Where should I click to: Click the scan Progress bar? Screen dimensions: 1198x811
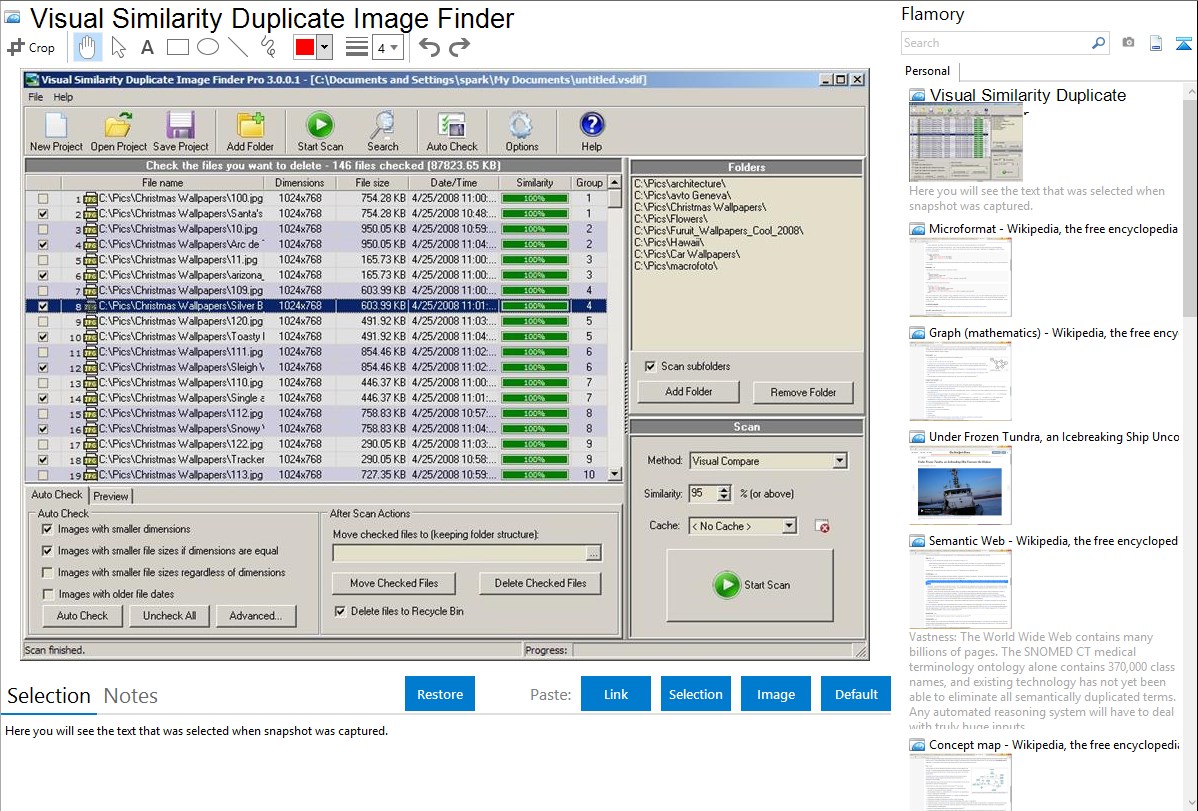pos(712,650)
